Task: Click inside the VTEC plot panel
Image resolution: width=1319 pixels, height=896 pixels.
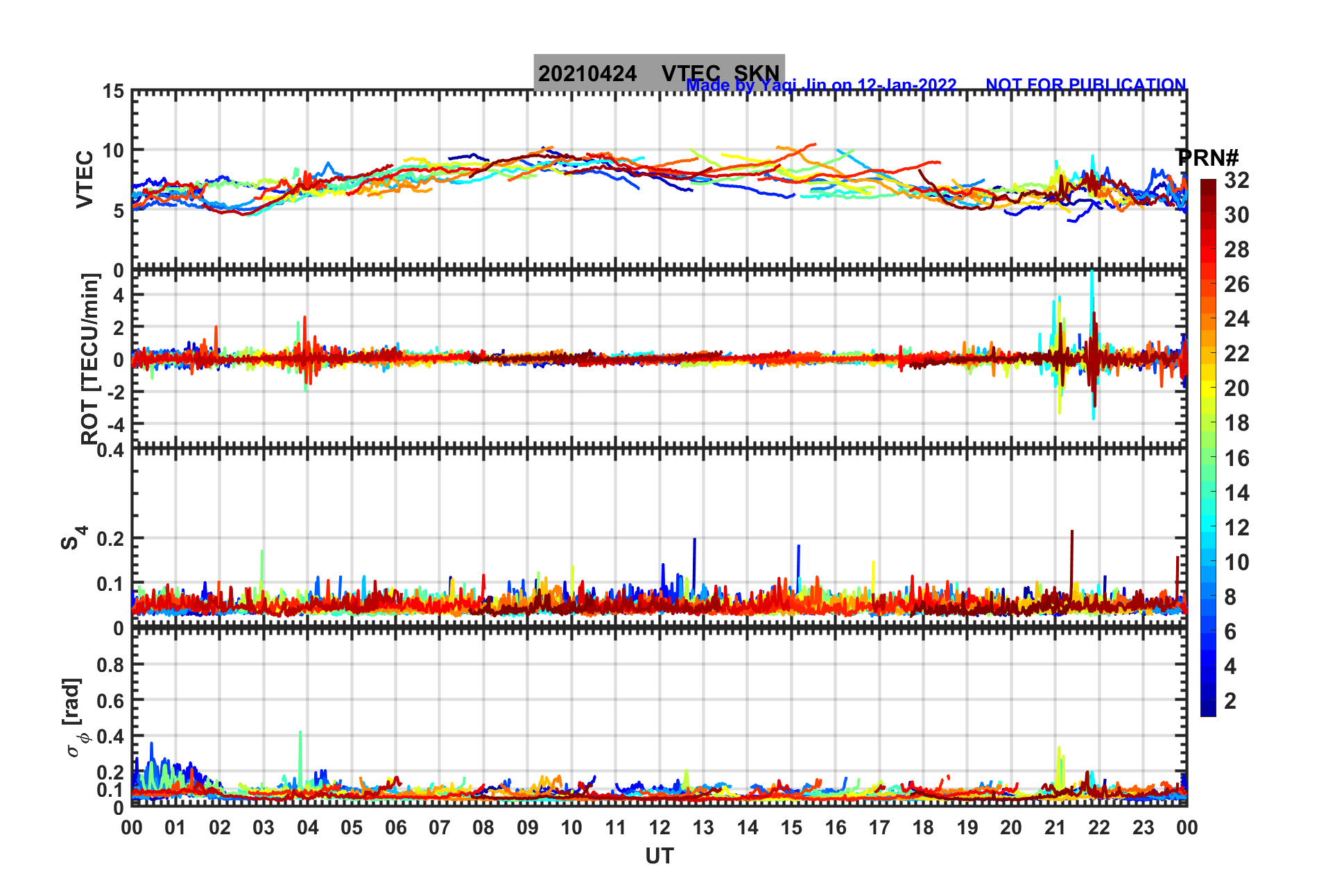Action: (x=659, y=180)
